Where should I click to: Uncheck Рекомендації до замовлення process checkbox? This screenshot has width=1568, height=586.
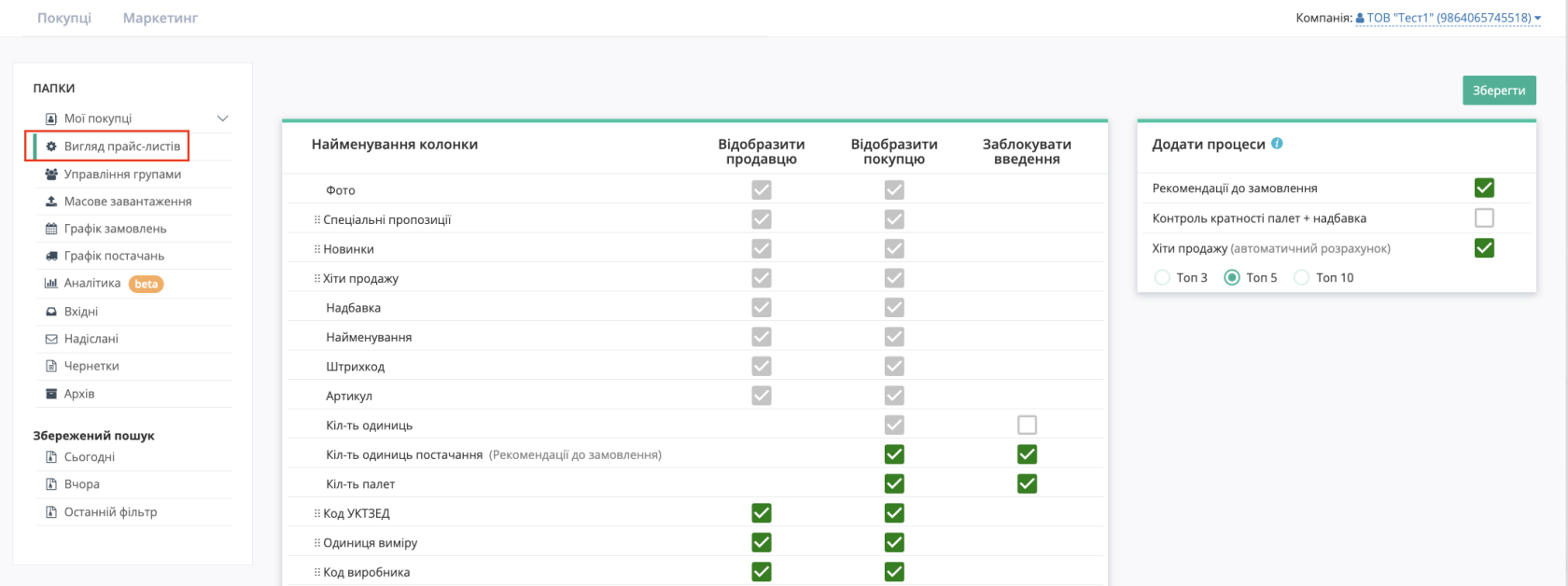coord(1484,188)
